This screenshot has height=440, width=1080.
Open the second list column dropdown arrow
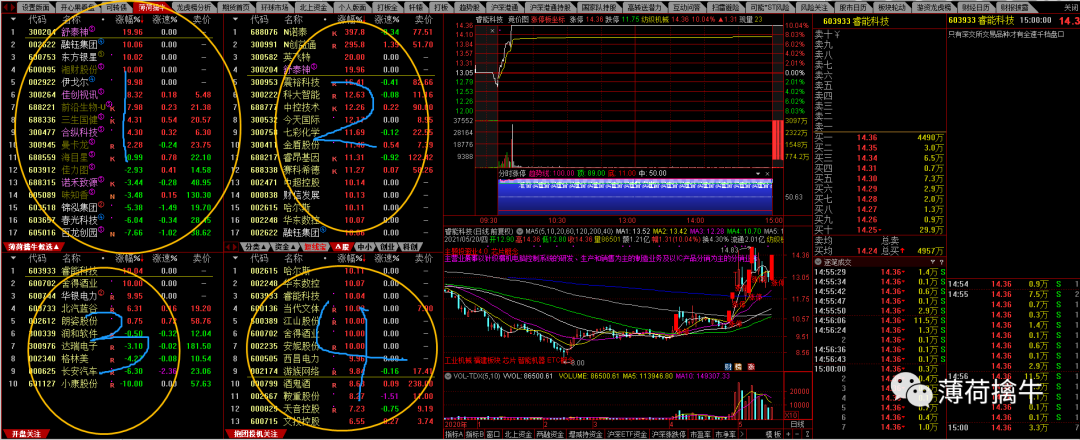tap(234, 19)
